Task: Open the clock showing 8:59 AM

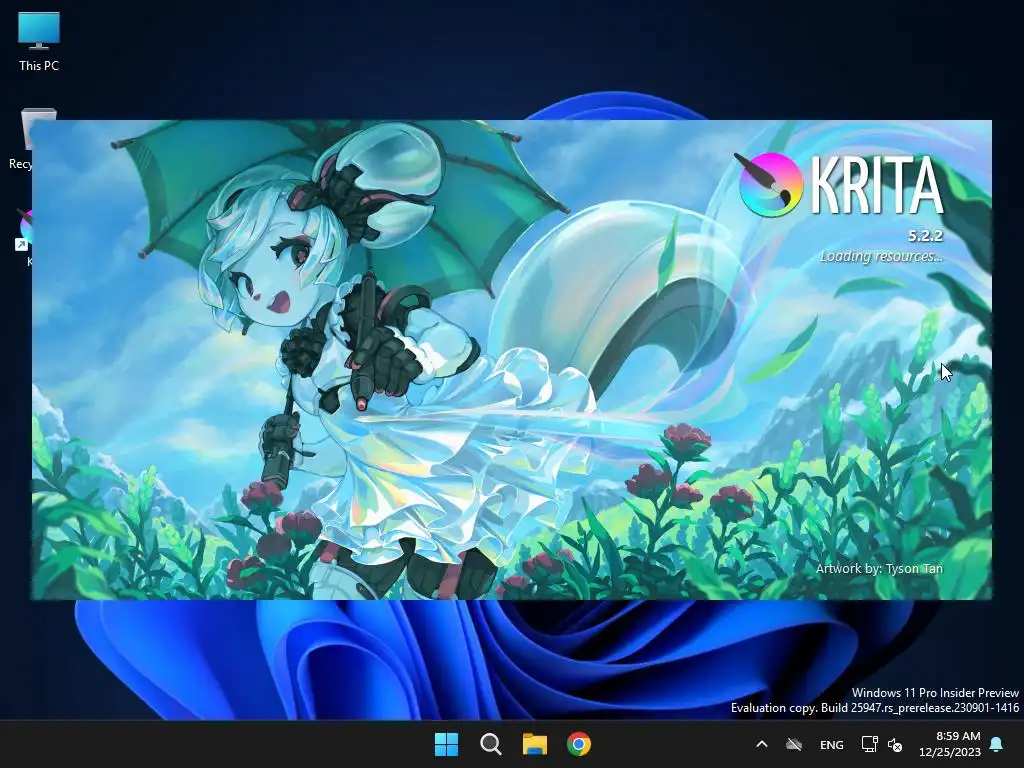Action: pos(950,744)
